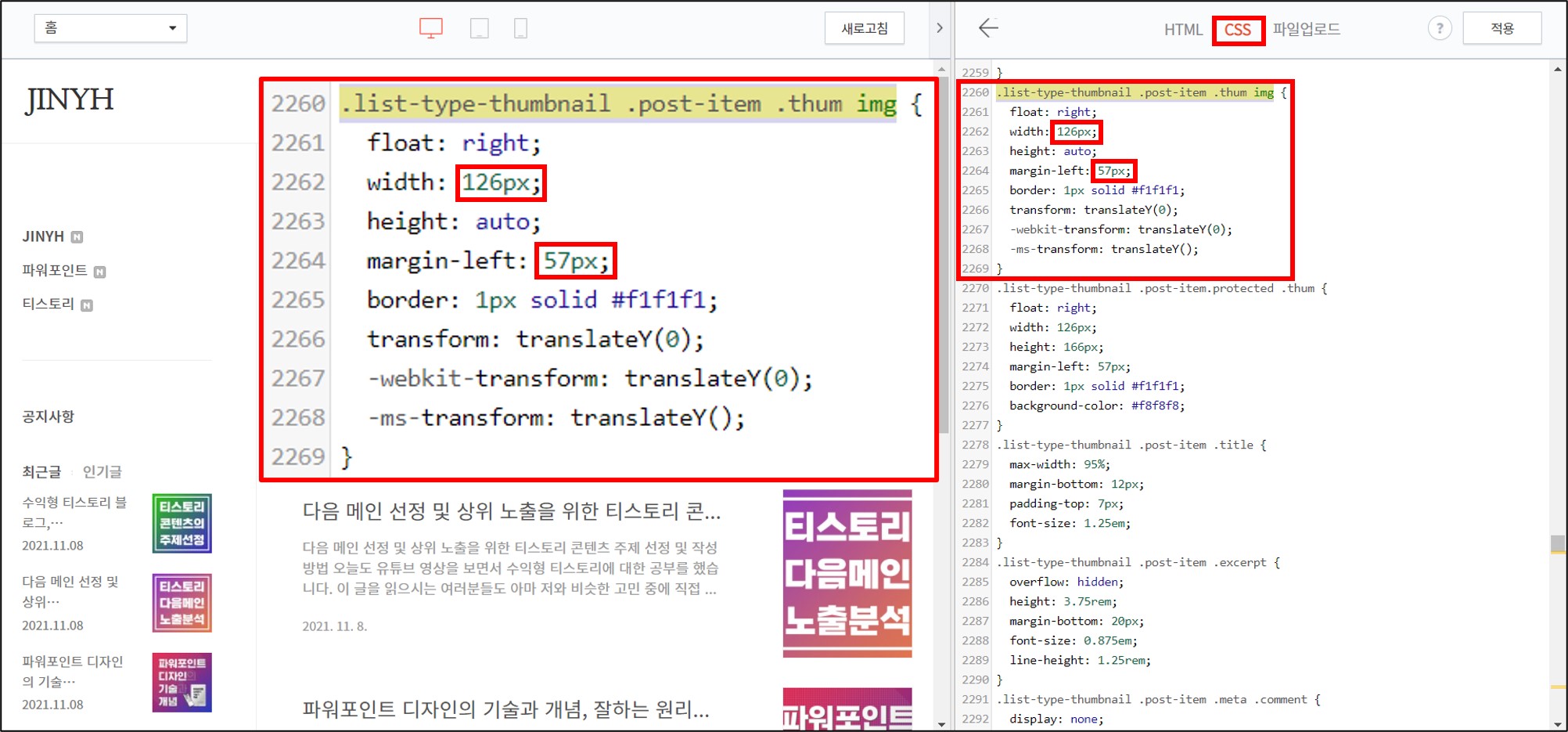Click editor line 2261 float: right
The width and height of the screenshot is (1568, 732).
coord(1053,112)
